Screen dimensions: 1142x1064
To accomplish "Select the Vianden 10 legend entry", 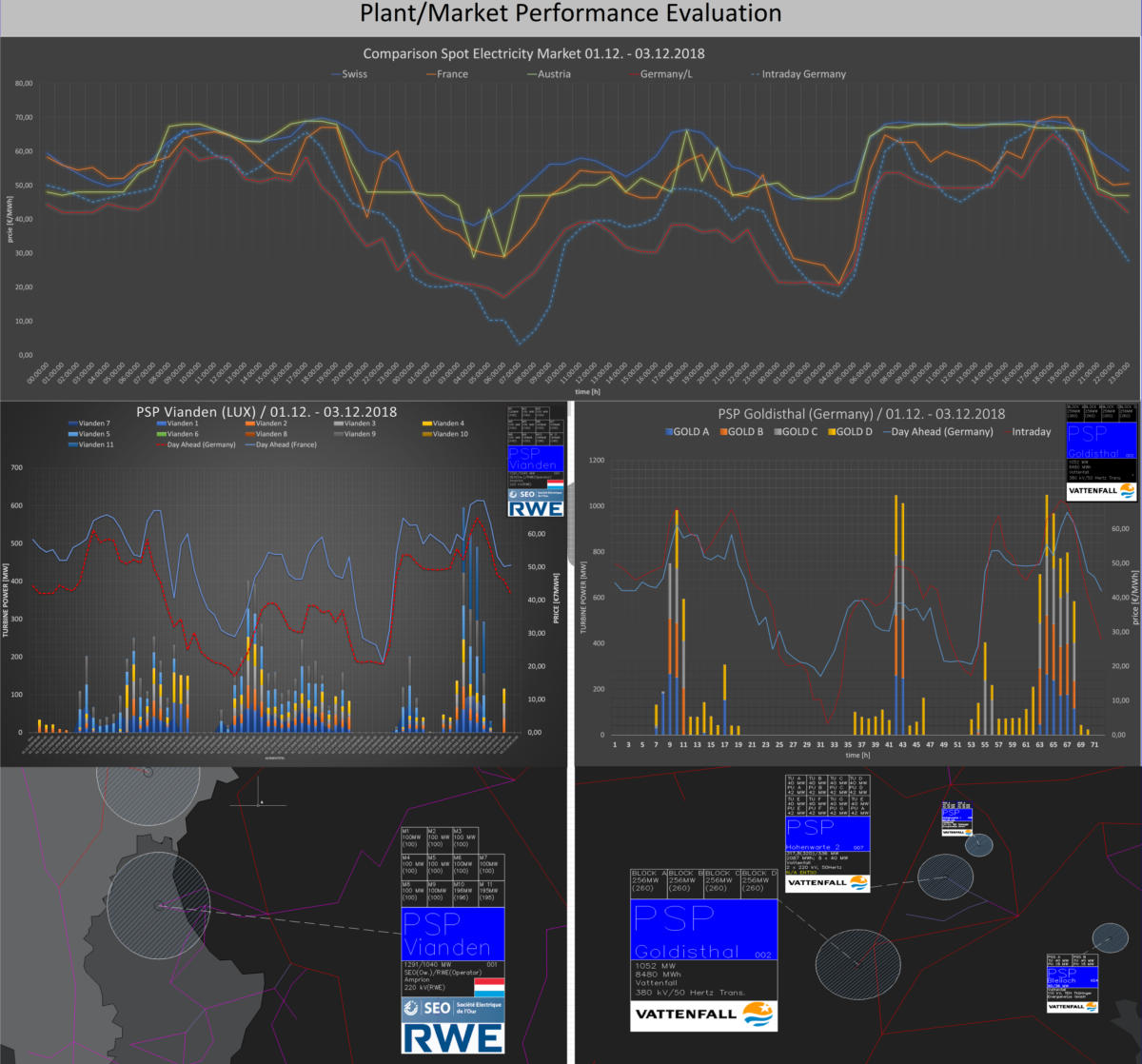I will click(x=445, y=434).
